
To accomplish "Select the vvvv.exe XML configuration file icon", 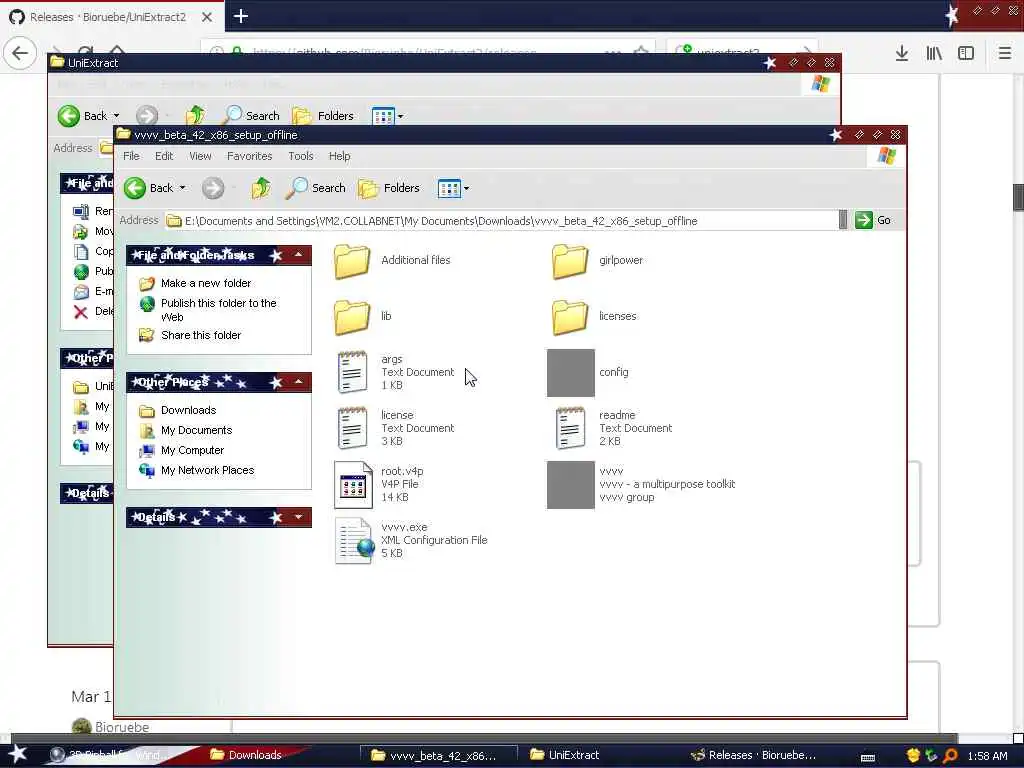I will (355, 541).
